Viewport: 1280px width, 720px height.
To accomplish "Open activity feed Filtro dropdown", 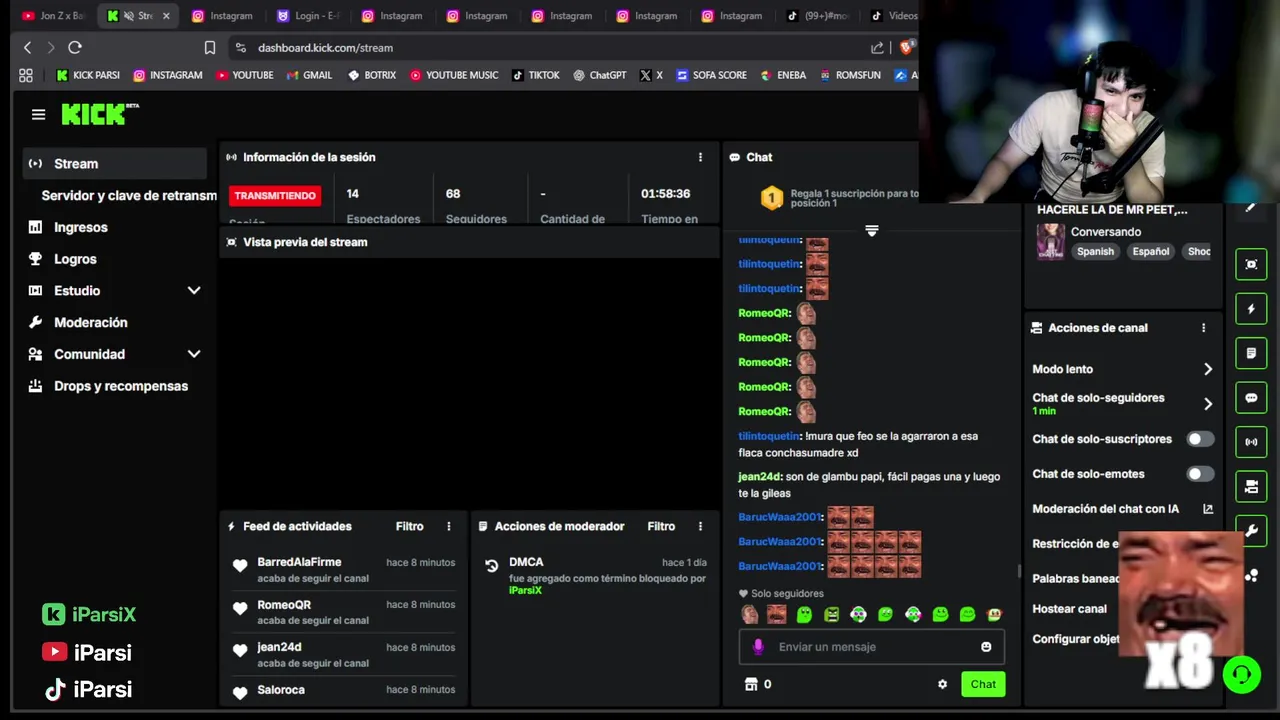I will (x=409, y=526).
